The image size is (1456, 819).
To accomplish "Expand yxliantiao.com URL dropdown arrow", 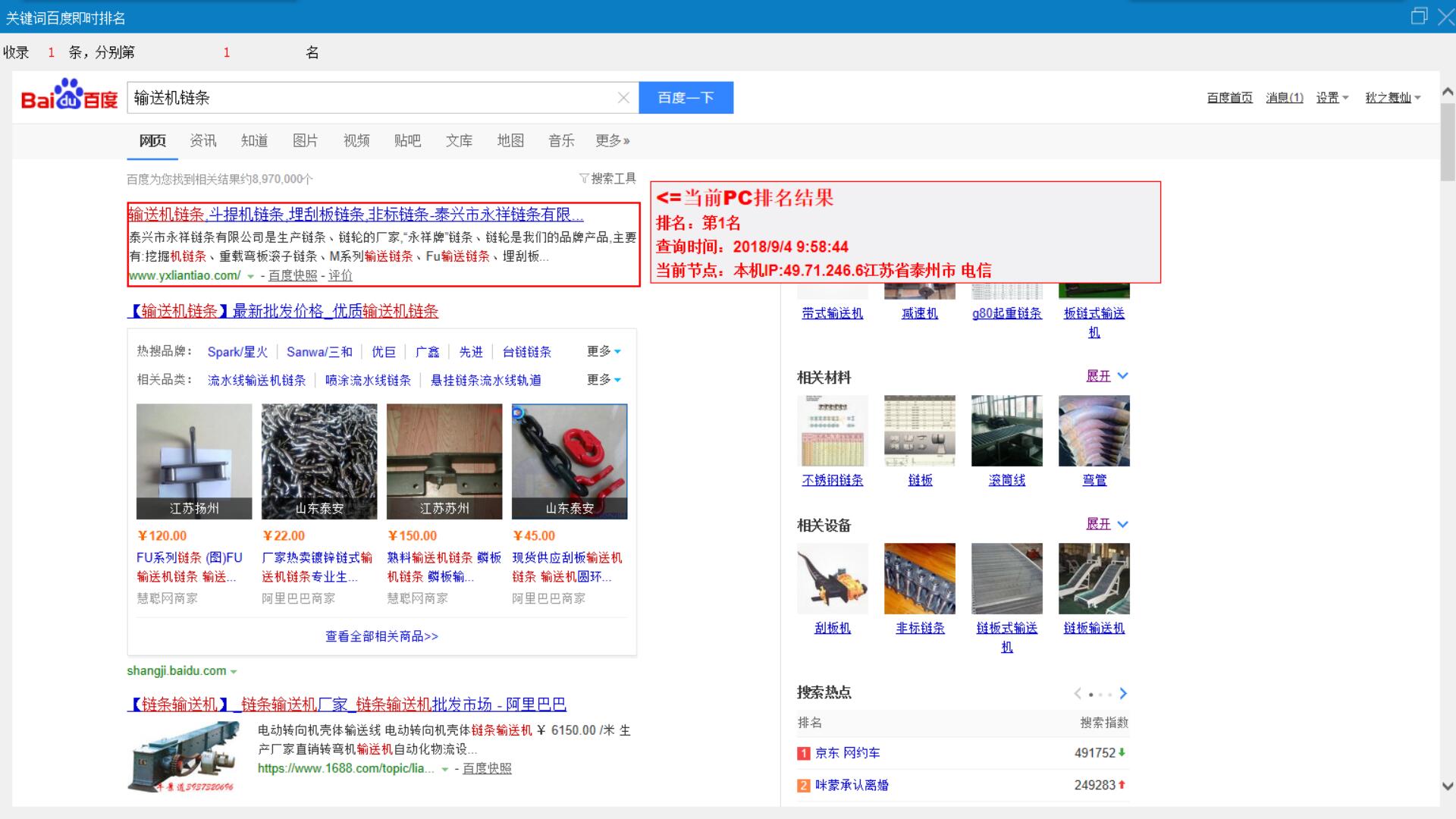I will click(x=251, y=277).
